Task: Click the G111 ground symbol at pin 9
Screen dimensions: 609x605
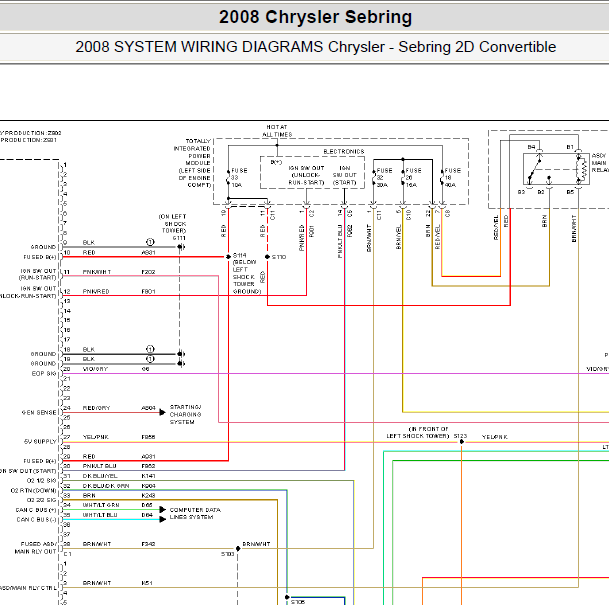Action: point(181,247)
